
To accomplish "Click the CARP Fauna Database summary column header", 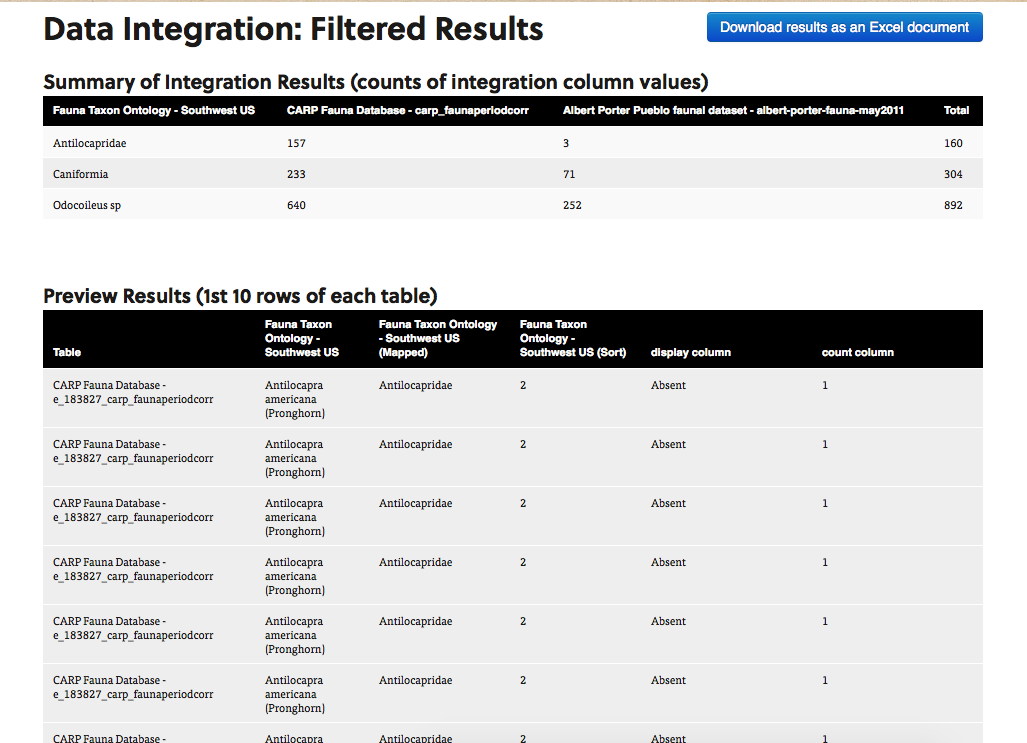I will coord(407,110).
